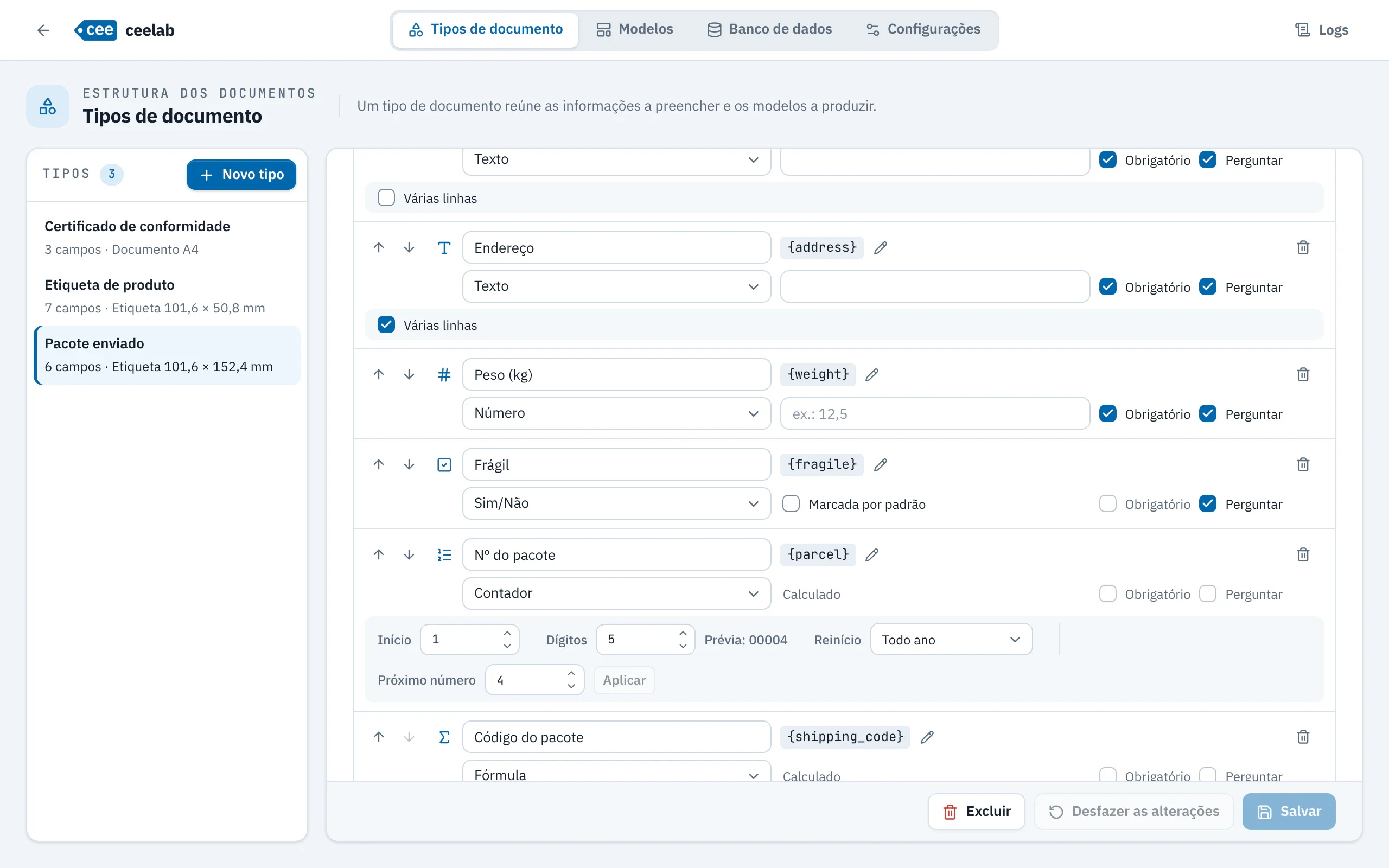Click the back arrow icon
This screenshot has height=868, width=1389.
(43, 30)
